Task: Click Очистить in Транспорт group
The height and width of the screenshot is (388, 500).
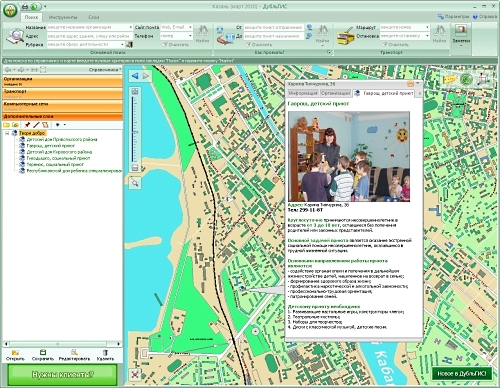Action: [x=395, y=45]
